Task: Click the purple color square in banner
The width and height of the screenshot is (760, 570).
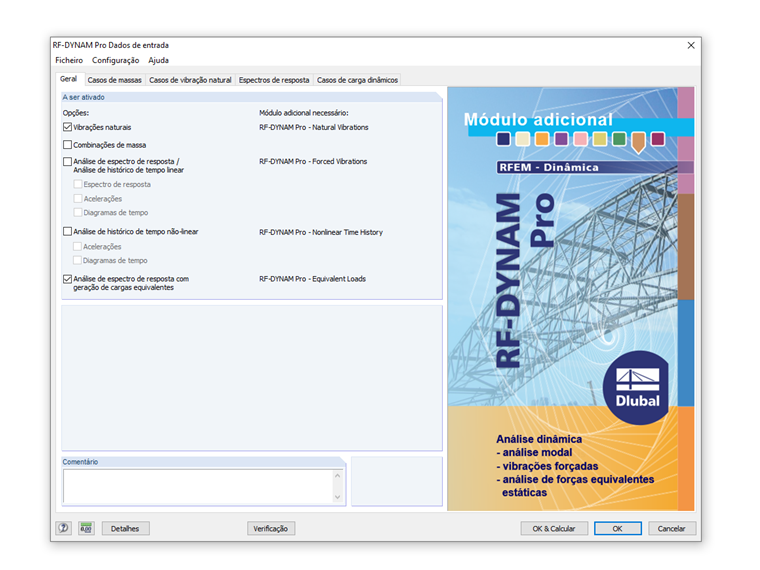Action: tap(561, 139)
